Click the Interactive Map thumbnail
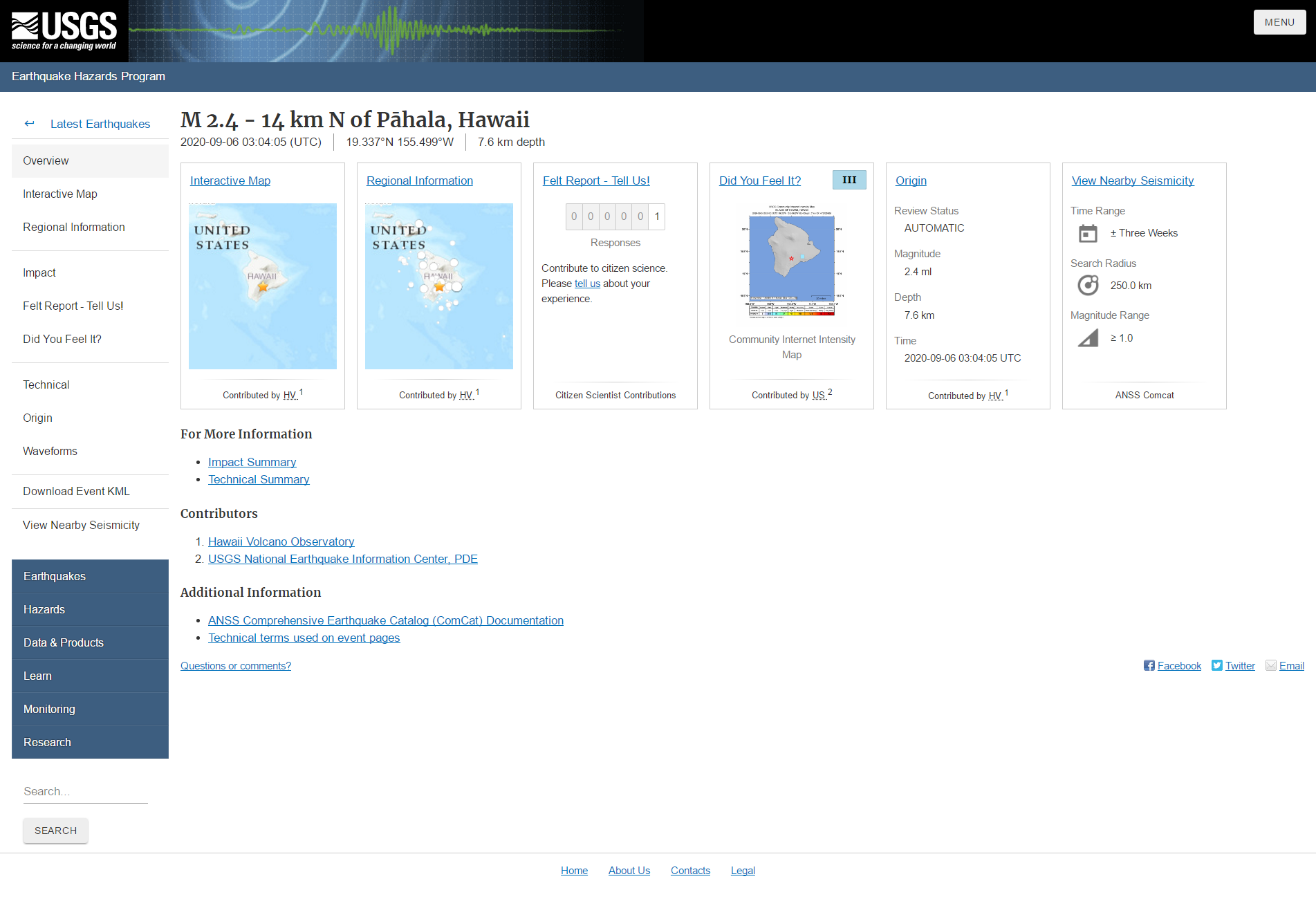 262,286
